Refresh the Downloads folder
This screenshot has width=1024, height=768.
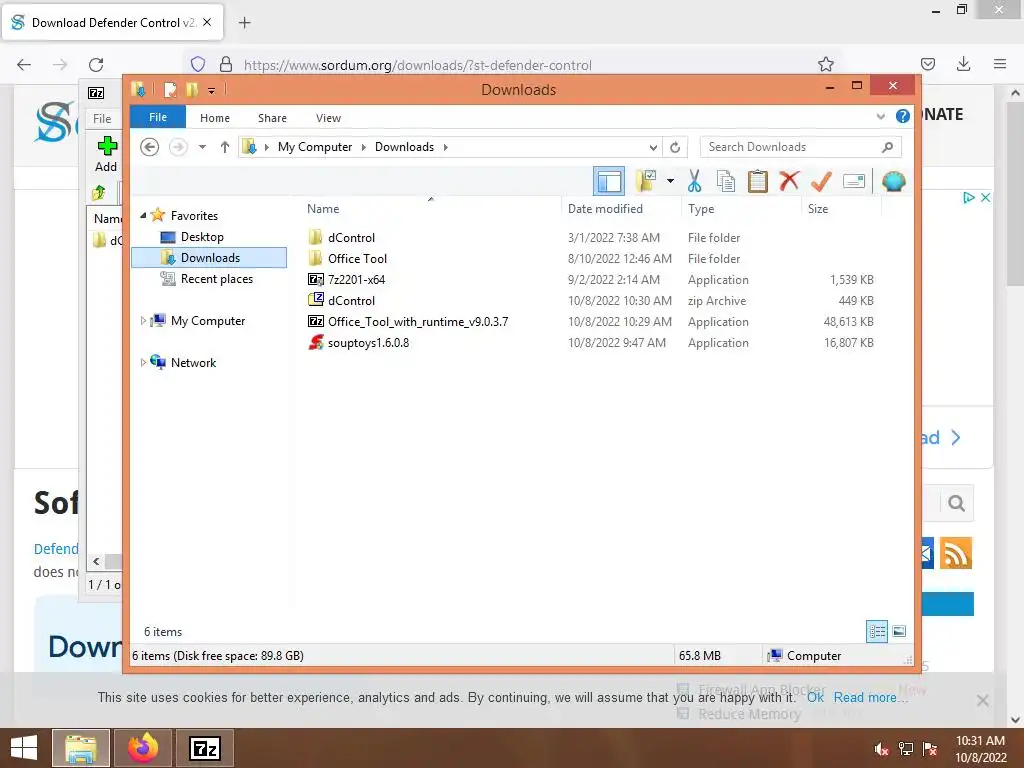coord(675,147)
